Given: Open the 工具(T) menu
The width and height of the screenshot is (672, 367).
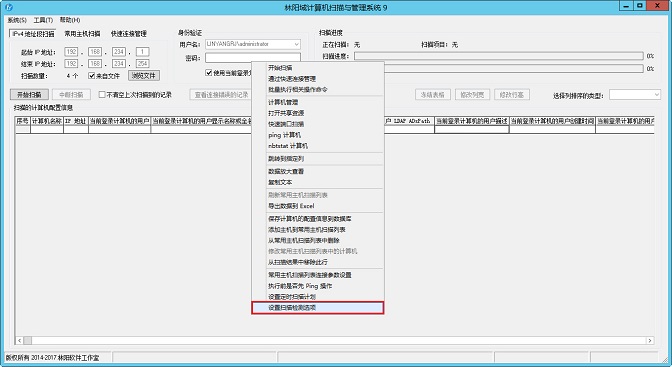Looking at the screenshot, I should pos(43,20).
